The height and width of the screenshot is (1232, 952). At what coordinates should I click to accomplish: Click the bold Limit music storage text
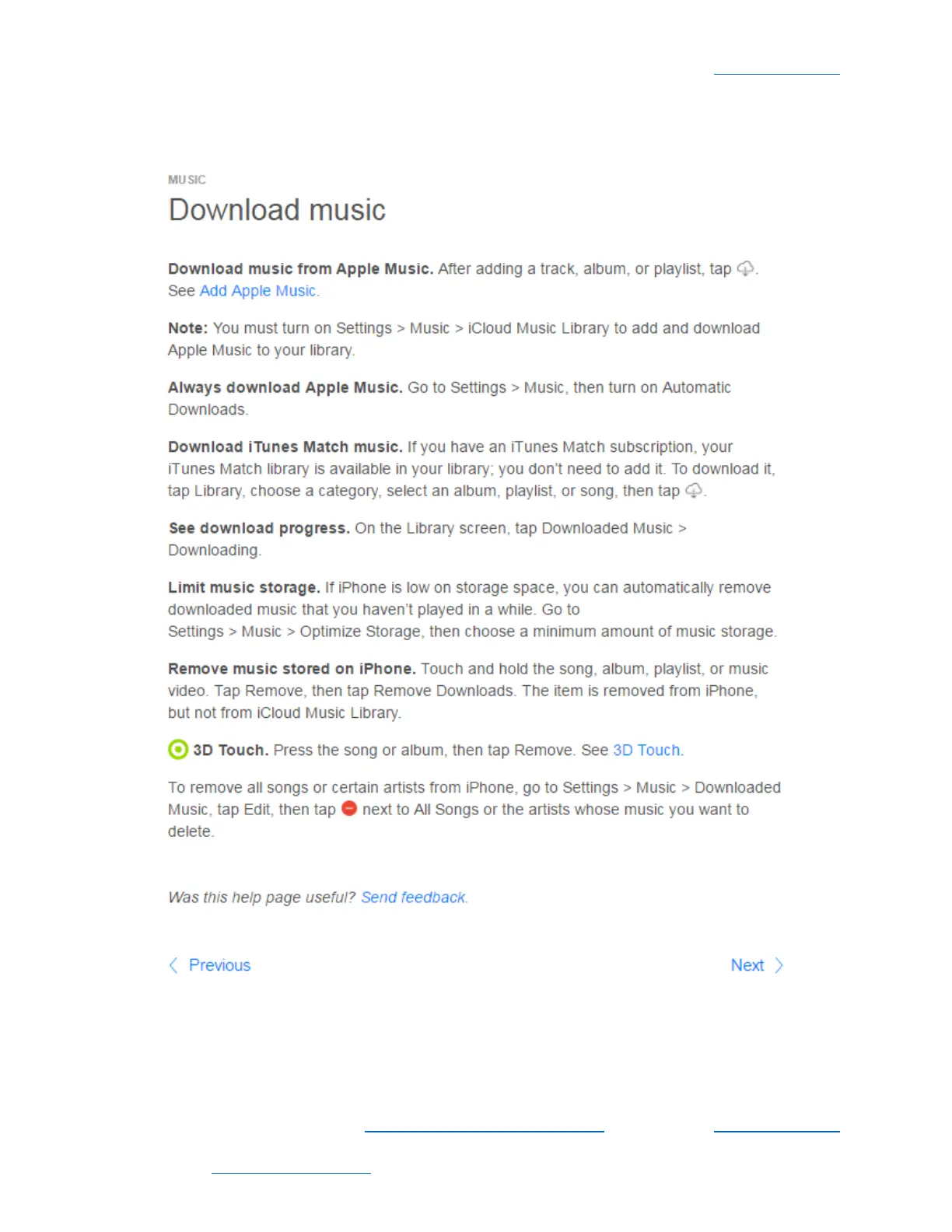[244, 587]
